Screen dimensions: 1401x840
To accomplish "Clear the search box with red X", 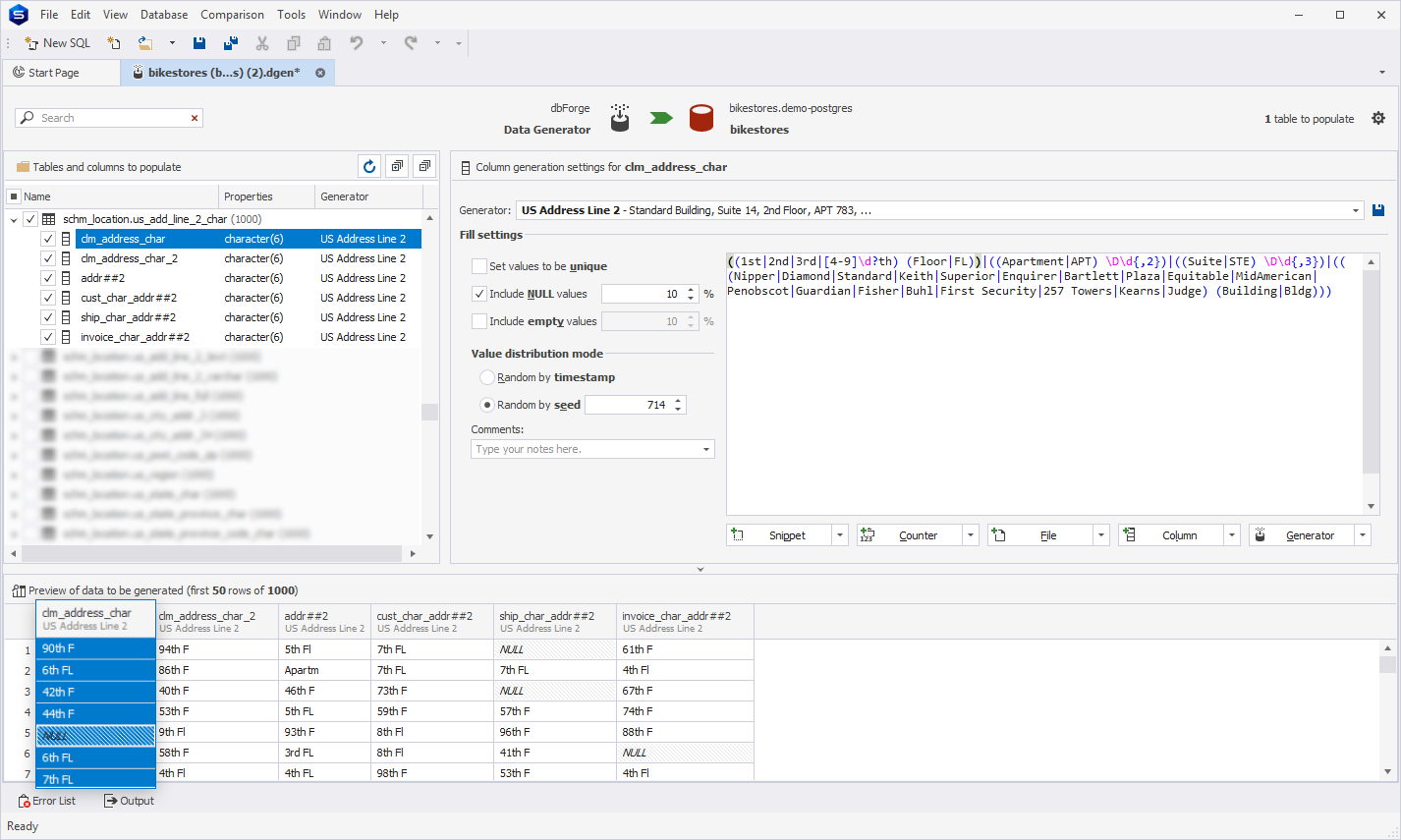I will 195,118.
